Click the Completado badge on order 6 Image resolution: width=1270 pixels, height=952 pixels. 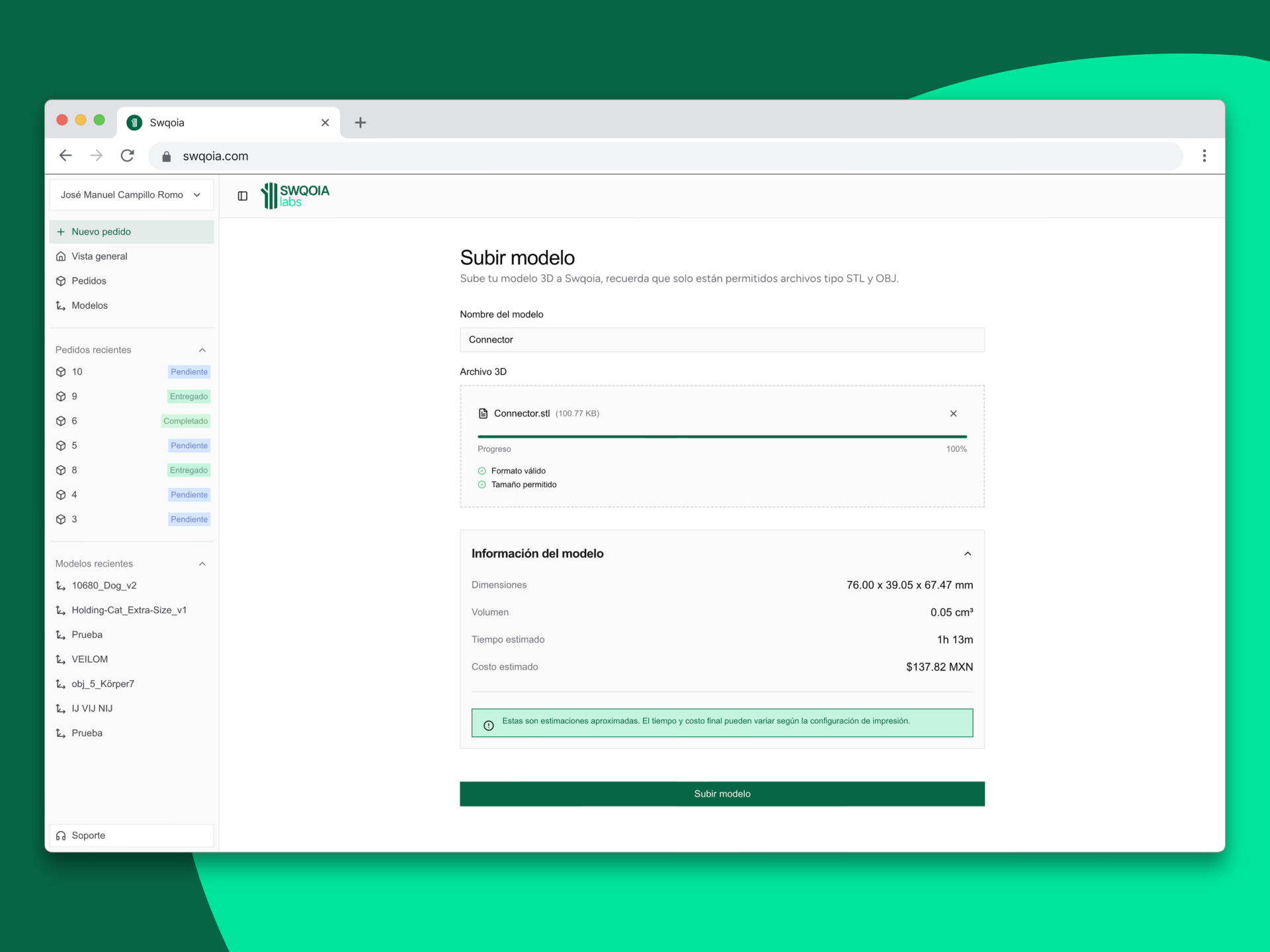coord(186,421)
